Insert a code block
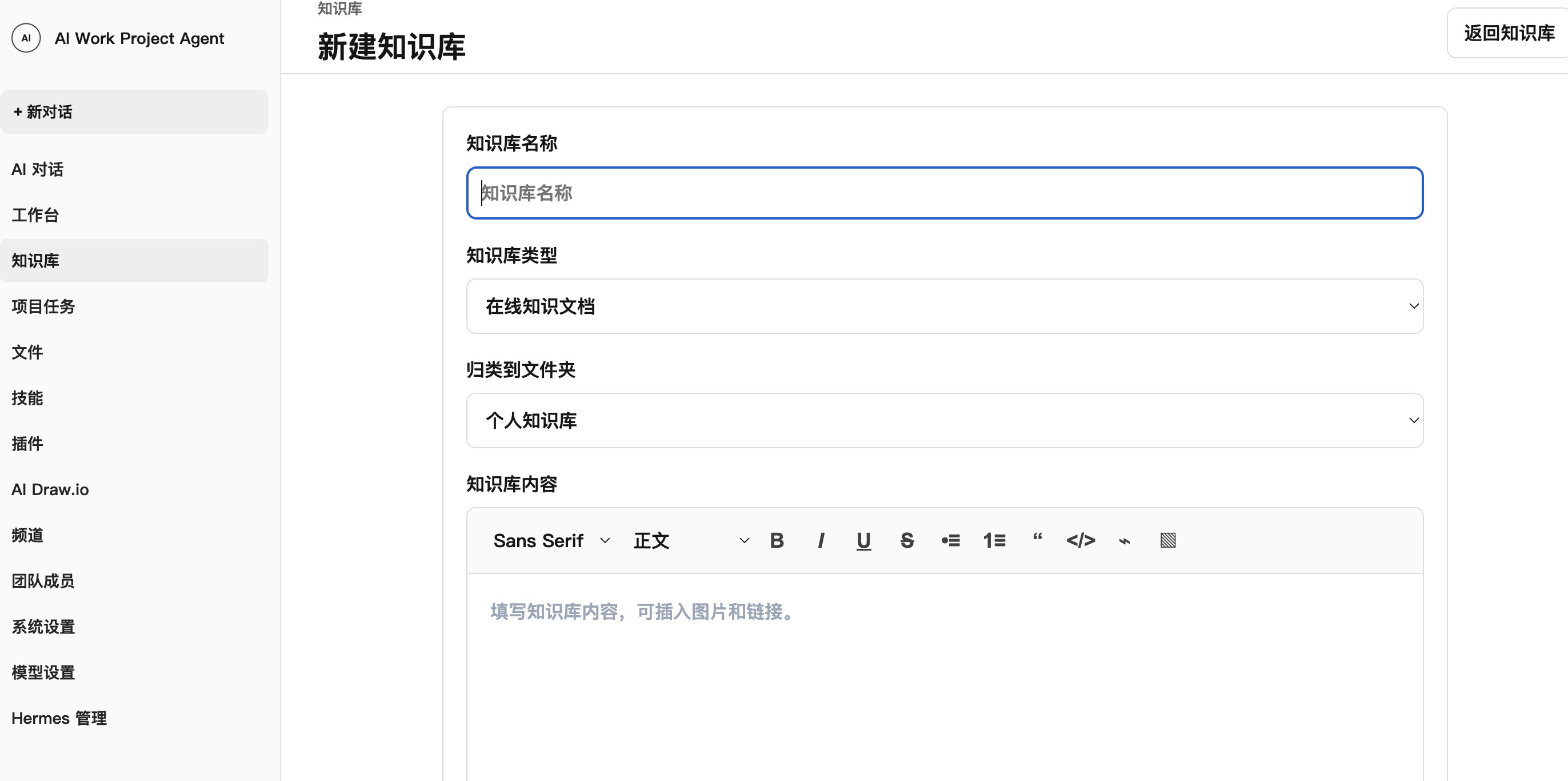 [1081, 540]
